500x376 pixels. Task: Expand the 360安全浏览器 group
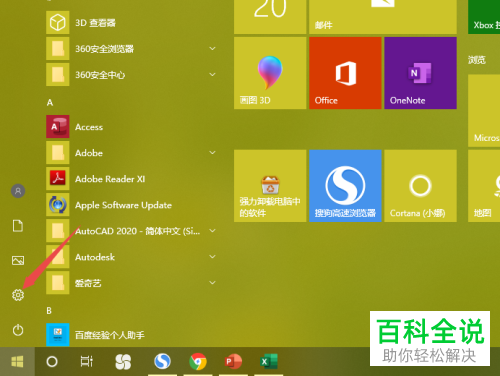point(212,49)
